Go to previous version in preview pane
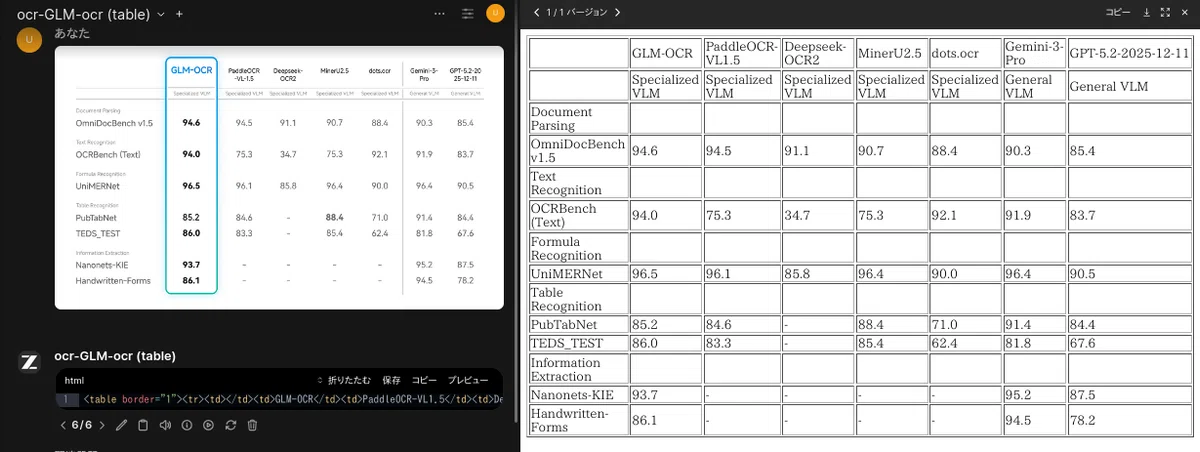 click(537, 13)
